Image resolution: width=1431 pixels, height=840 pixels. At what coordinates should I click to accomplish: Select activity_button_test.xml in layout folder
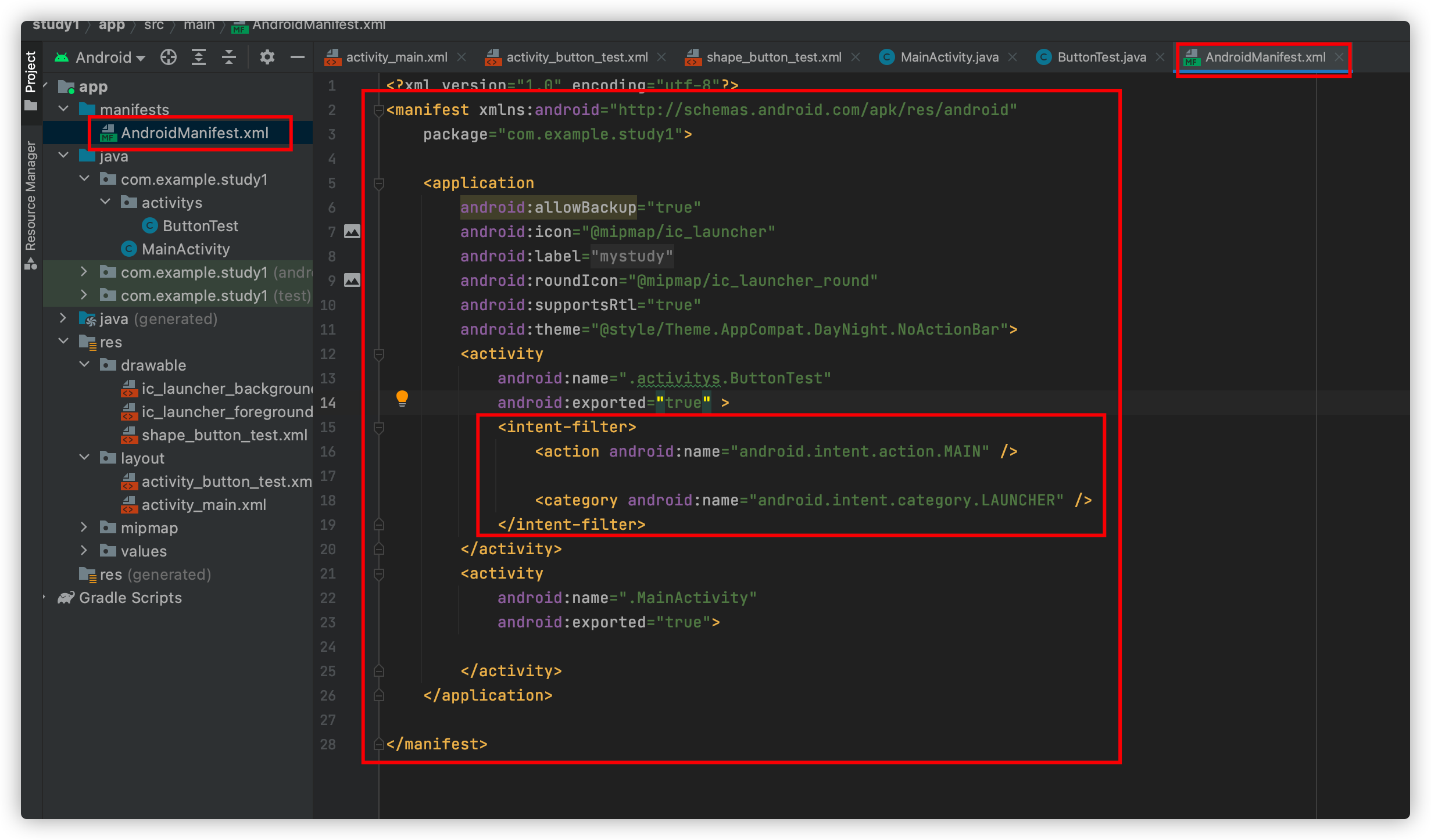click(217, 482)
